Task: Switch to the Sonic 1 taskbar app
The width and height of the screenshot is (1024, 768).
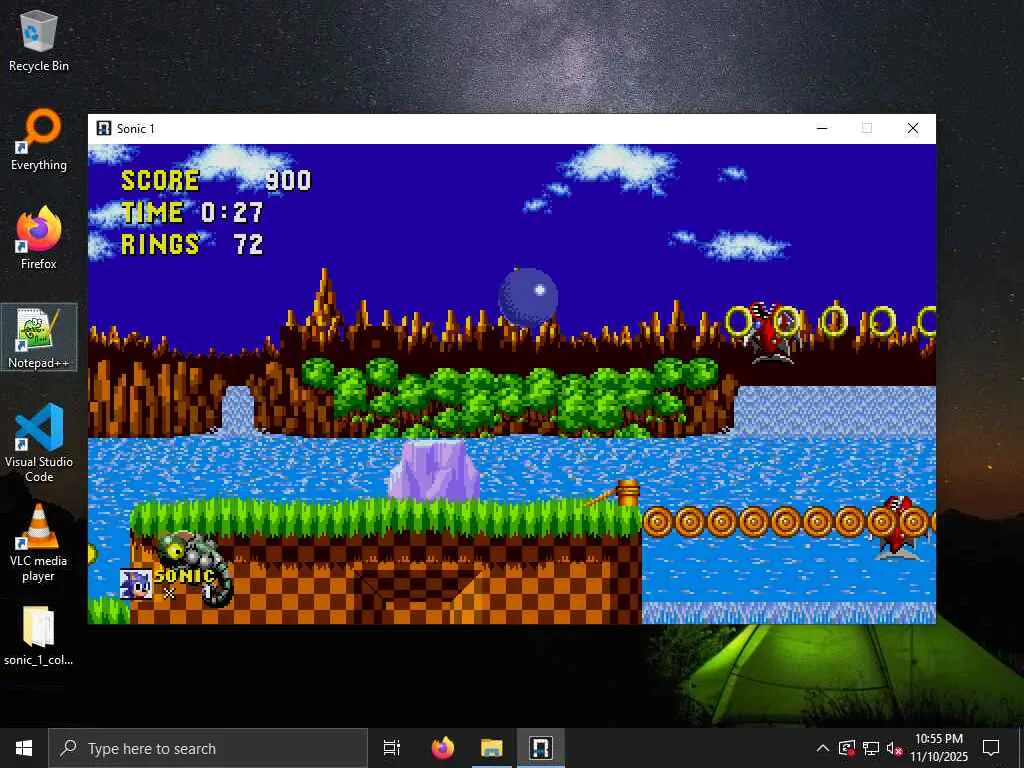Action: (541, 748)
